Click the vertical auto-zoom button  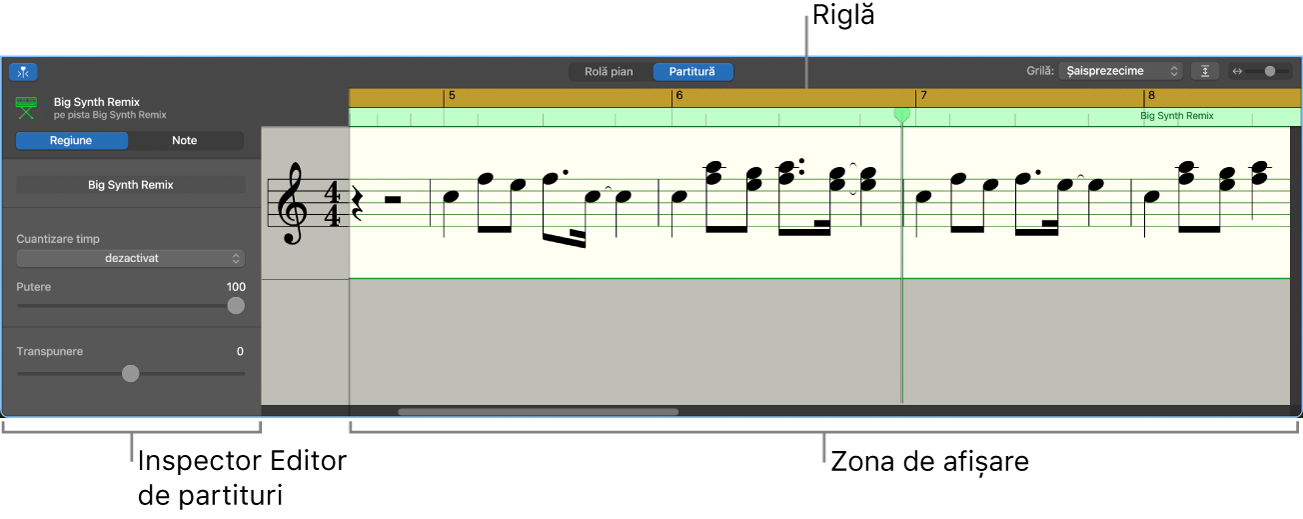coord(1205,71)
